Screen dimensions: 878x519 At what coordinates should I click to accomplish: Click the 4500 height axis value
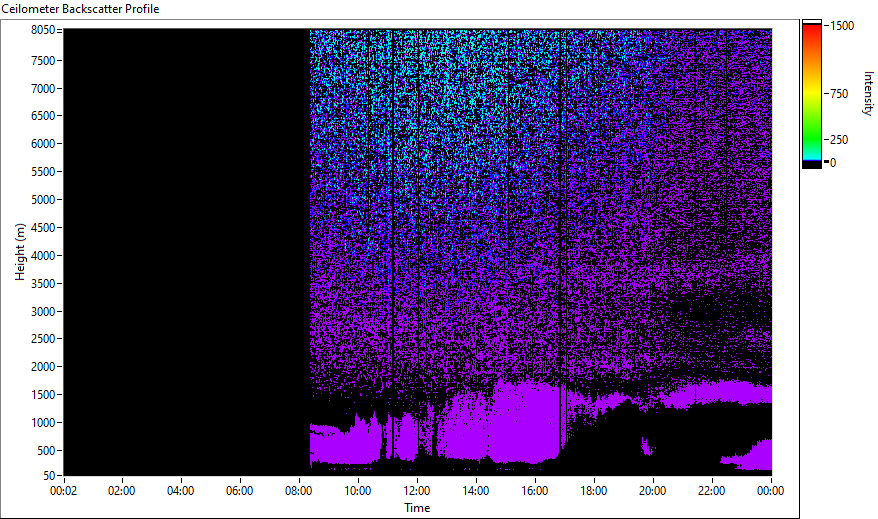[x=43, y=228]
